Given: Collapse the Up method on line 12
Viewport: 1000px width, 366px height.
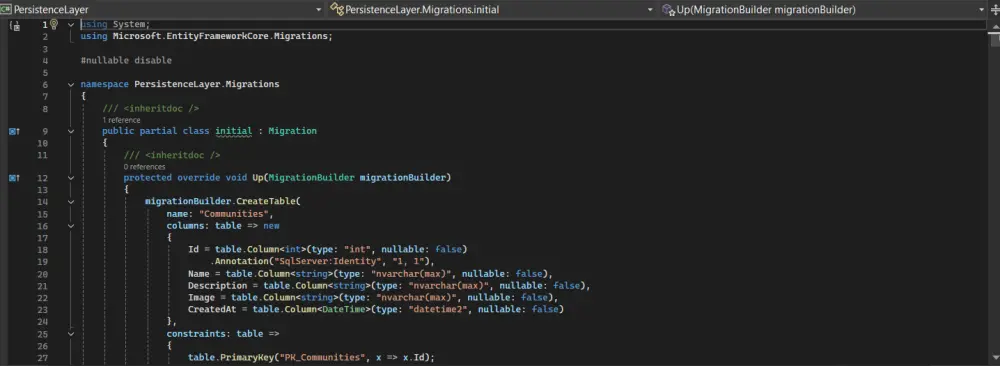Looking at the screenshot, I should coord(71,178).
